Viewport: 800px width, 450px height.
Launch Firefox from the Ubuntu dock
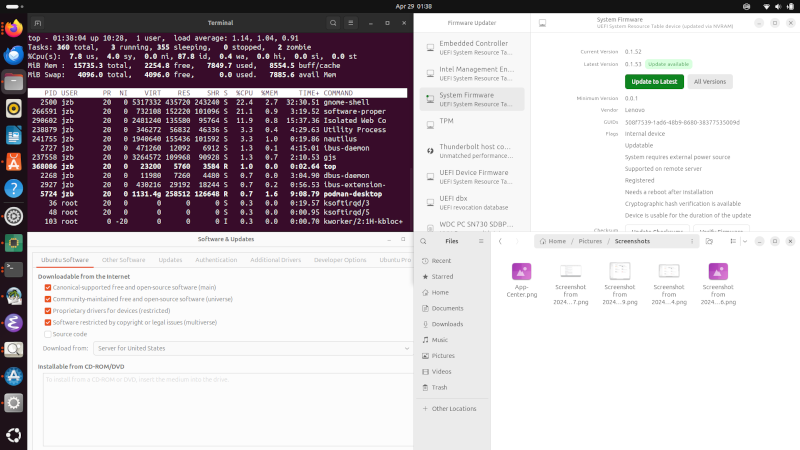pyautogui.click(x=14, y=29)
